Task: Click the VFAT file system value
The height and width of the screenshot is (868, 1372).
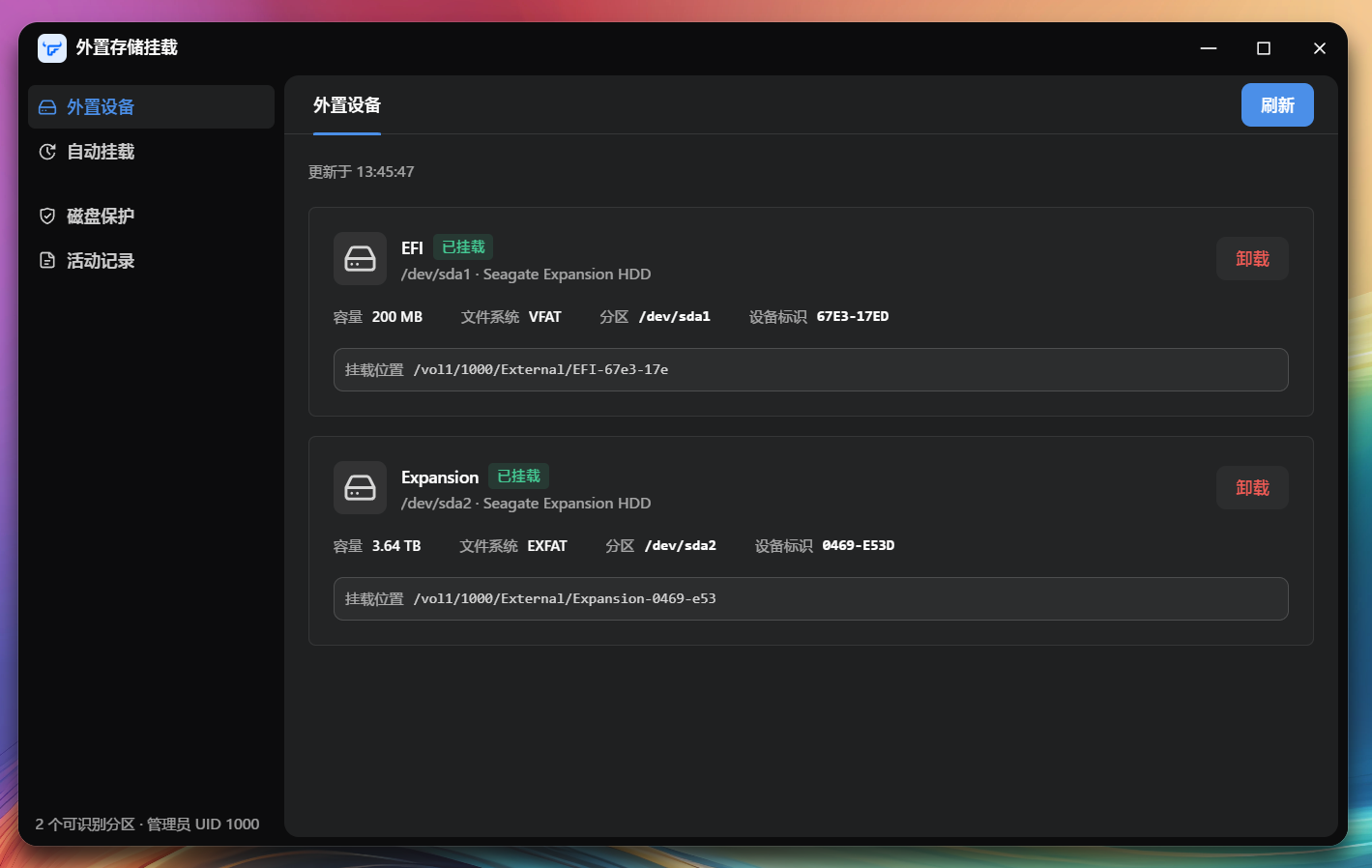Action: point(545,317)
